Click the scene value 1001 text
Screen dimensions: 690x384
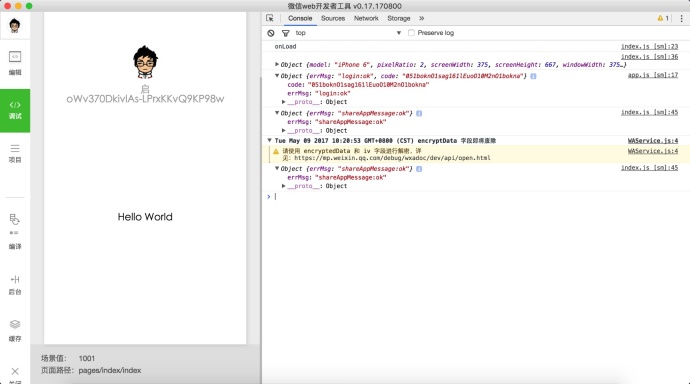87,358
